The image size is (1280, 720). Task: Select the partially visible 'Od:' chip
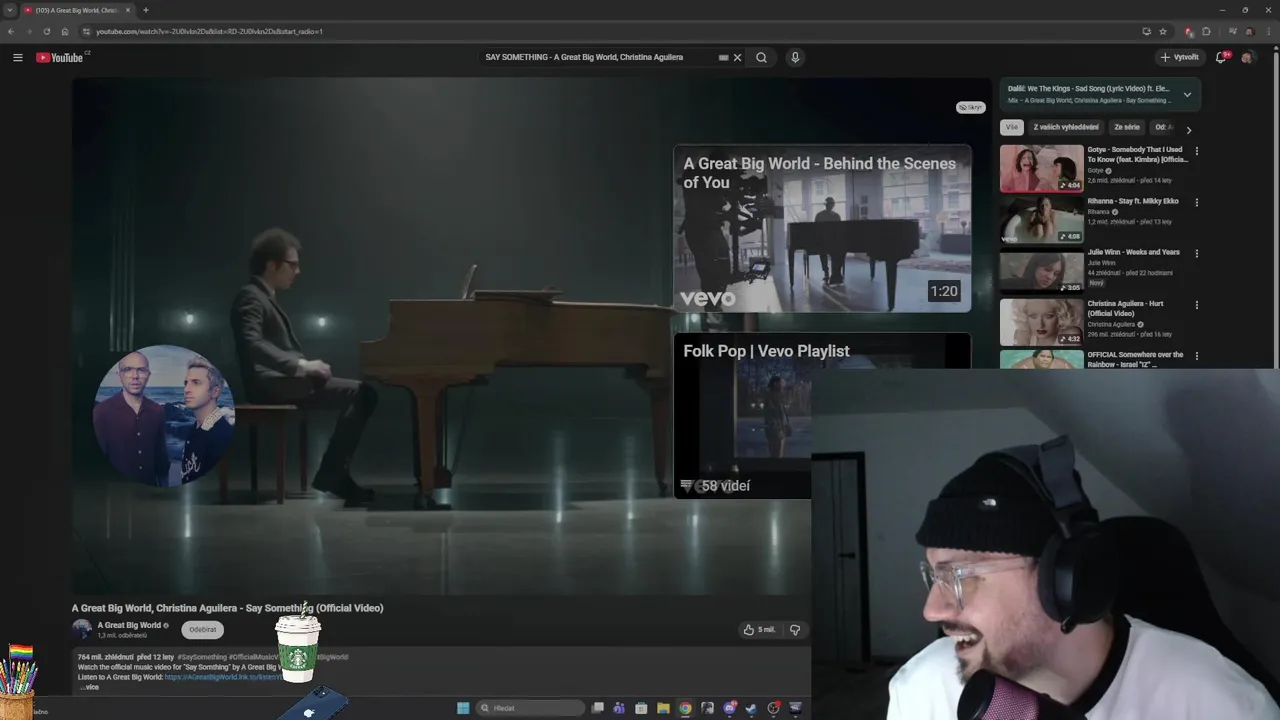tap(1162, 127)
